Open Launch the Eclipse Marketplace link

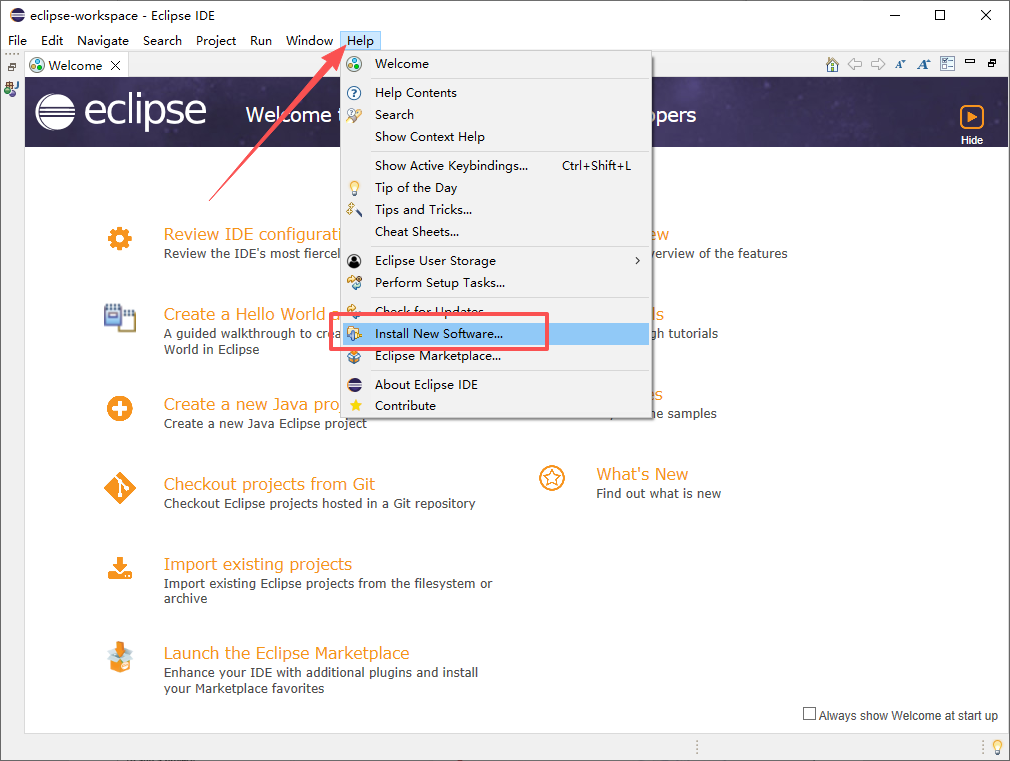[x=287, y=653]
